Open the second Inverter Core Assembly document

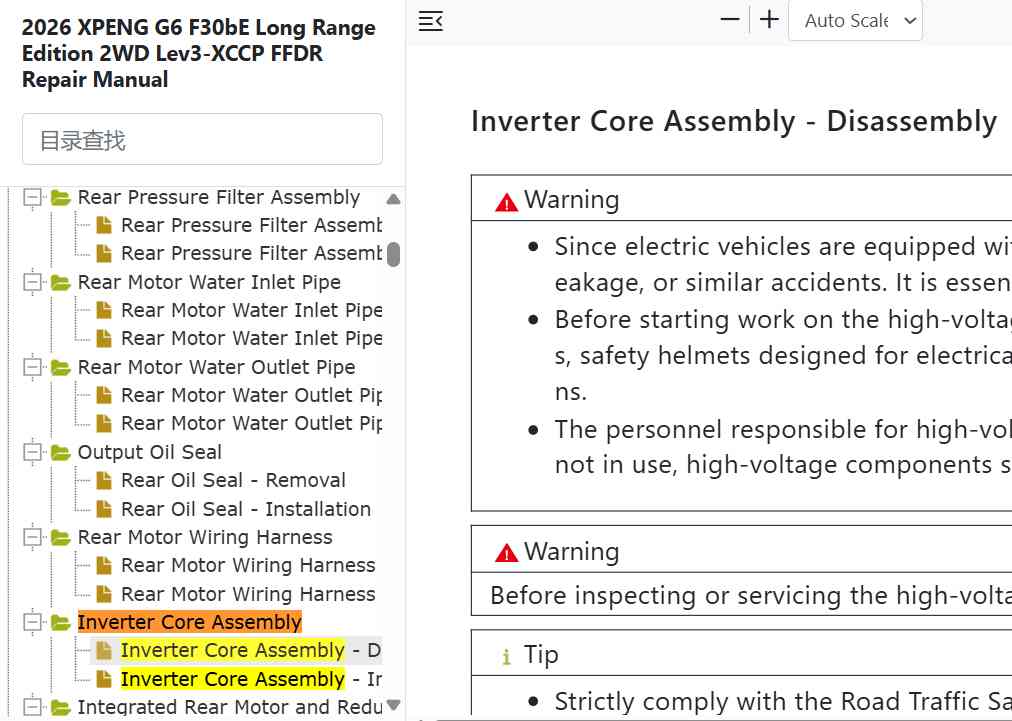pos(251,679)
